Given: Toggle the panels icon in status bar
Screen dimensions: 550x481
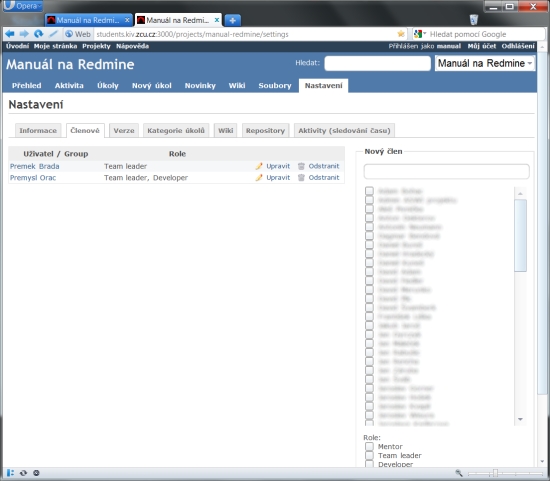Looking at the screenshot, I should (x=11, y=473).
